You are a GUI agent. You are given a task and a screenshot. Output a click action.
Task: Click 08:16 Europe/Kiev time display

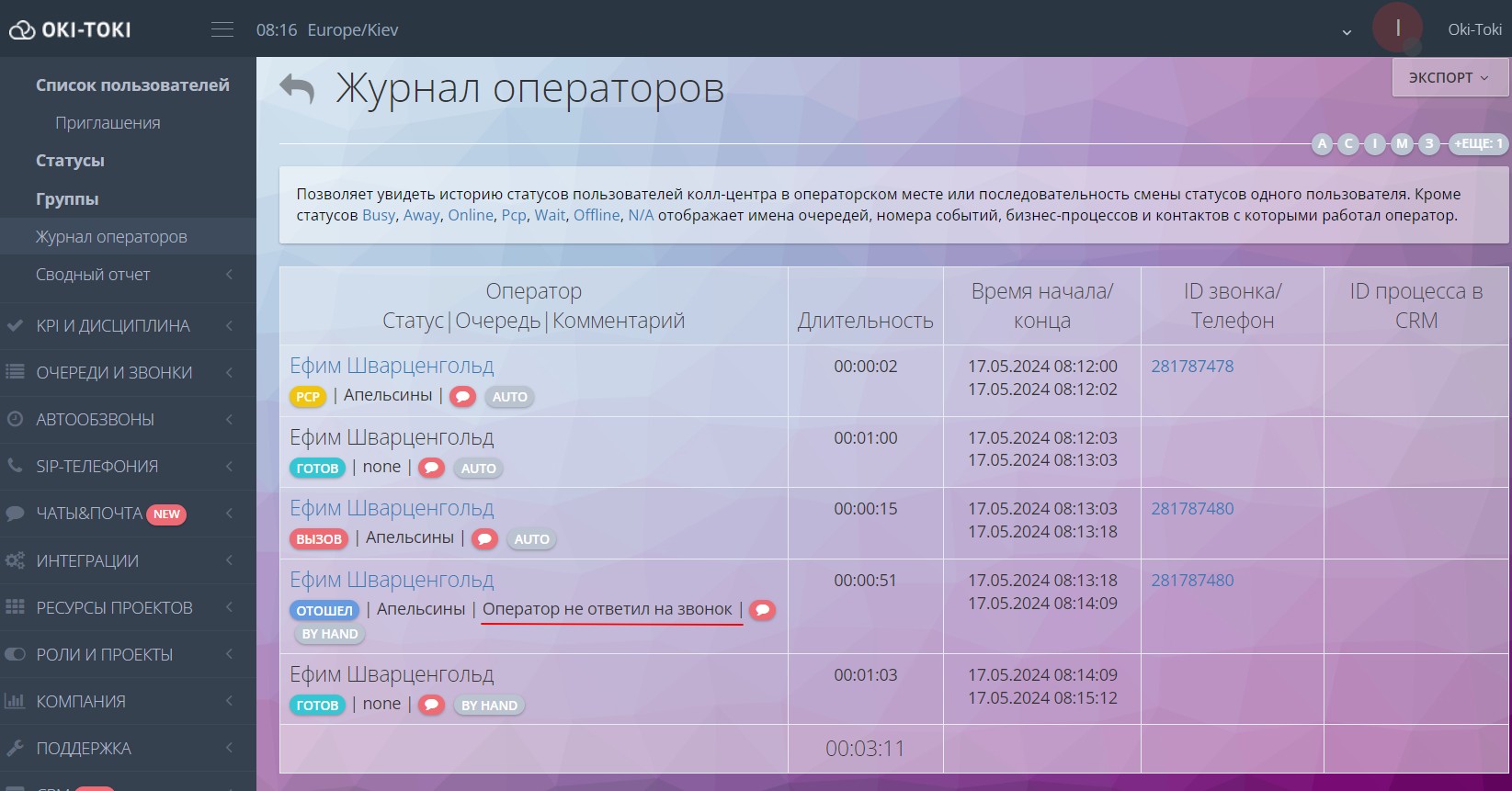click(x=327, y=29)
